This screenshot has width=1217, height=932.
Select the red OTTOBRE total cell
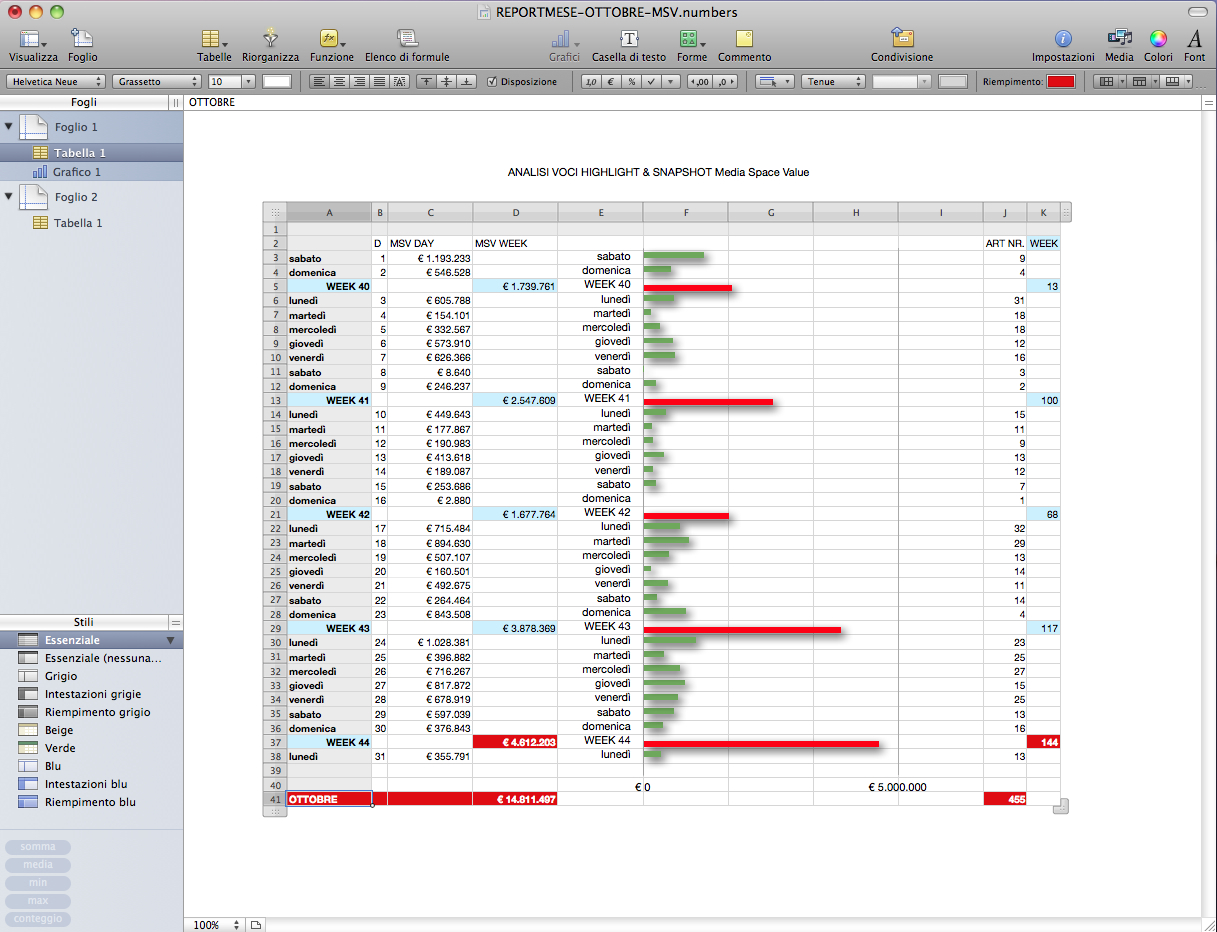pyautogui.click(x=329, y=799)
